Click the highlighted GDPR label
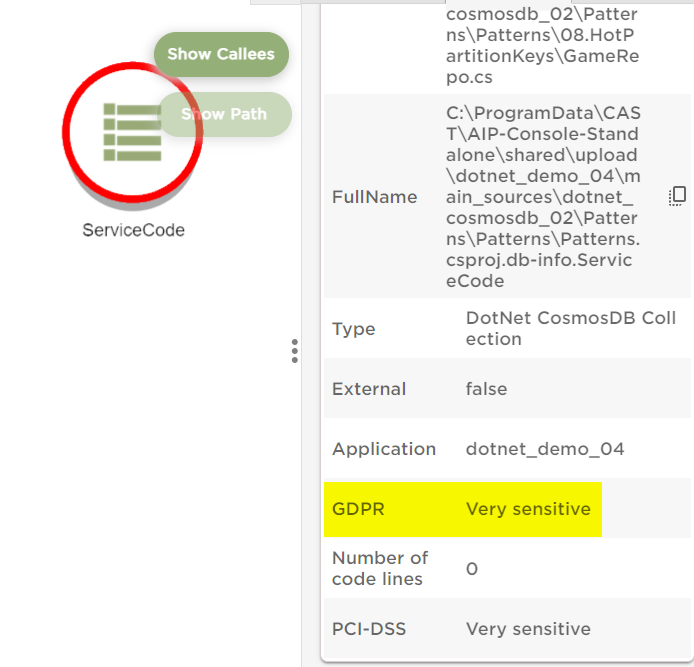 point(358,509)
